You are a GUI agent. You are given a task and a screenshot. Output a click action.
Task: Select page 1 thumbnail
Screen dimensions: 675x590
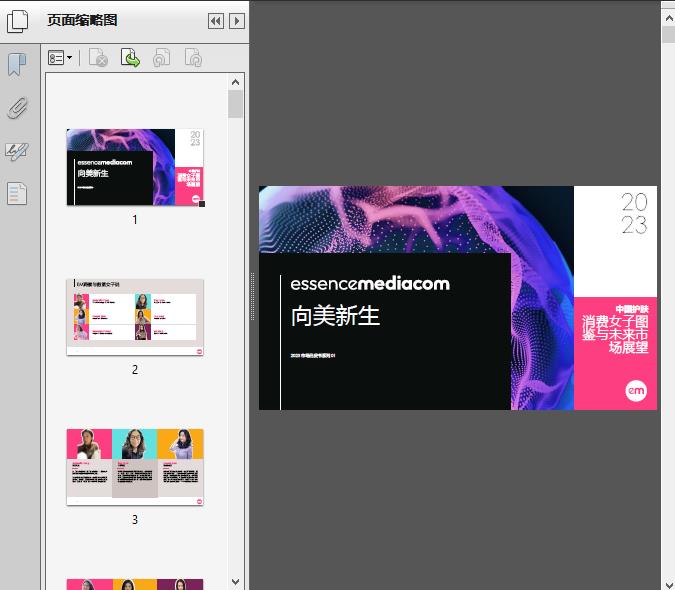coord(135,167)
